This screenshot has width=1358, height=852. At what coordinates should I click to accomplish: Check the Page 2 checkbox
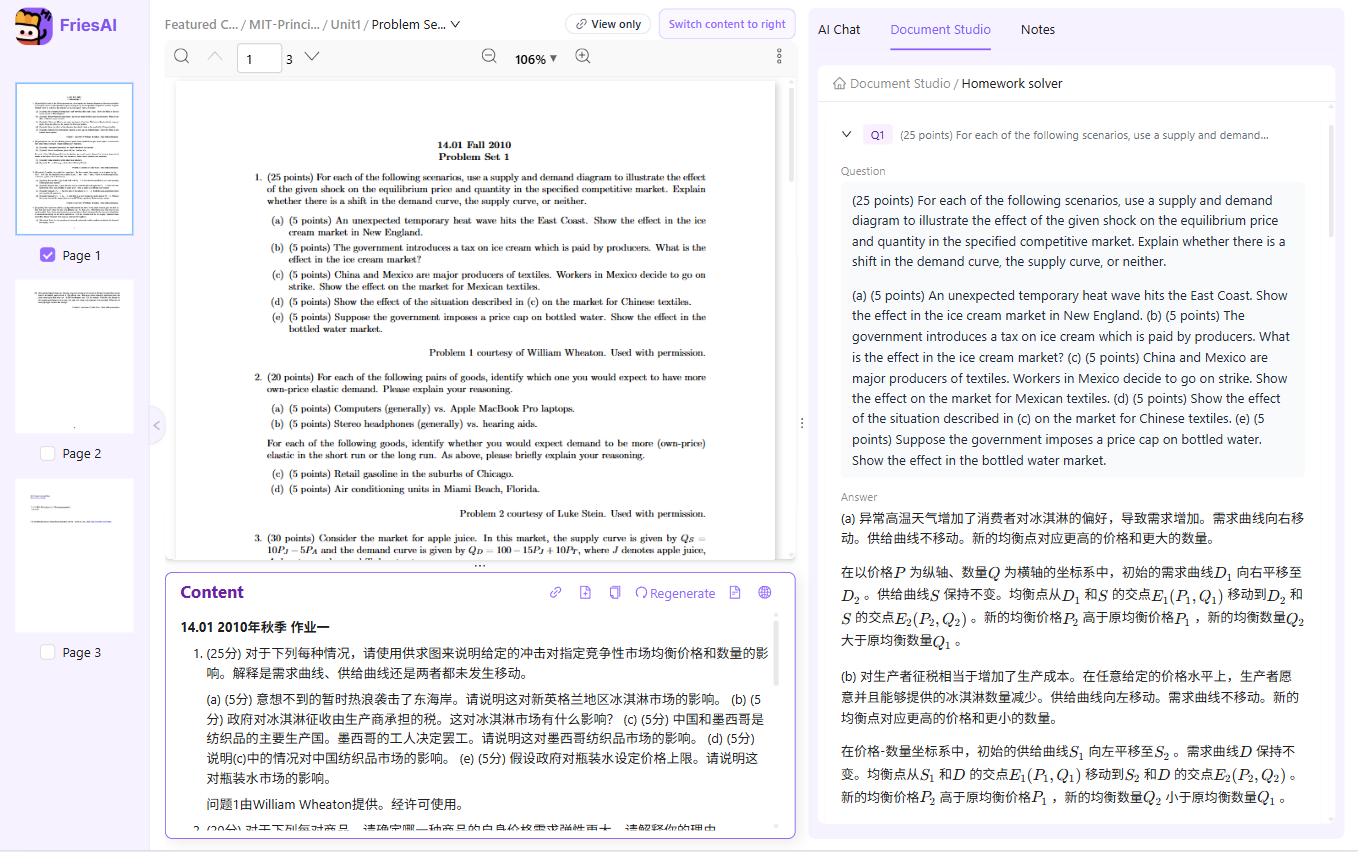coord(47,453)
